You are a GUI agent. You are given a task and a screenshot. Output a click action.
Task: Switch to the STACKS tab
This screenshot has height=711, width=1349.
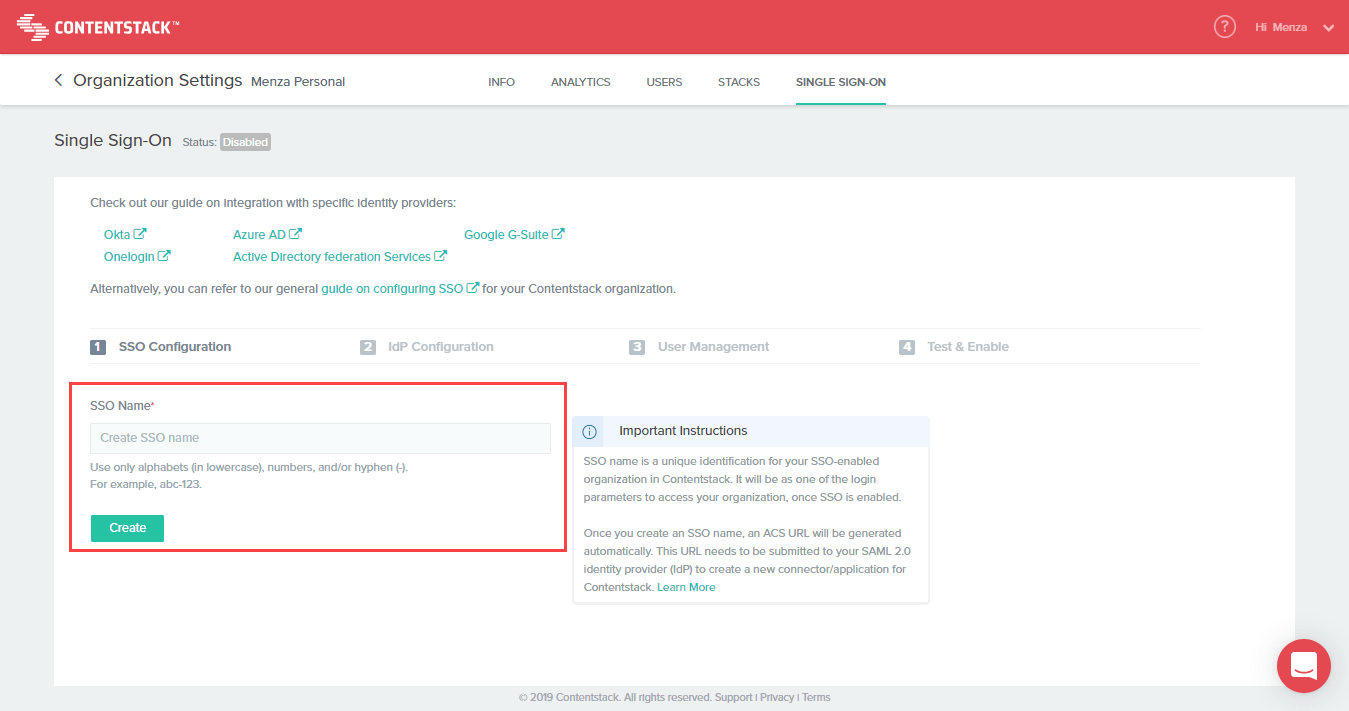[739, 82]
